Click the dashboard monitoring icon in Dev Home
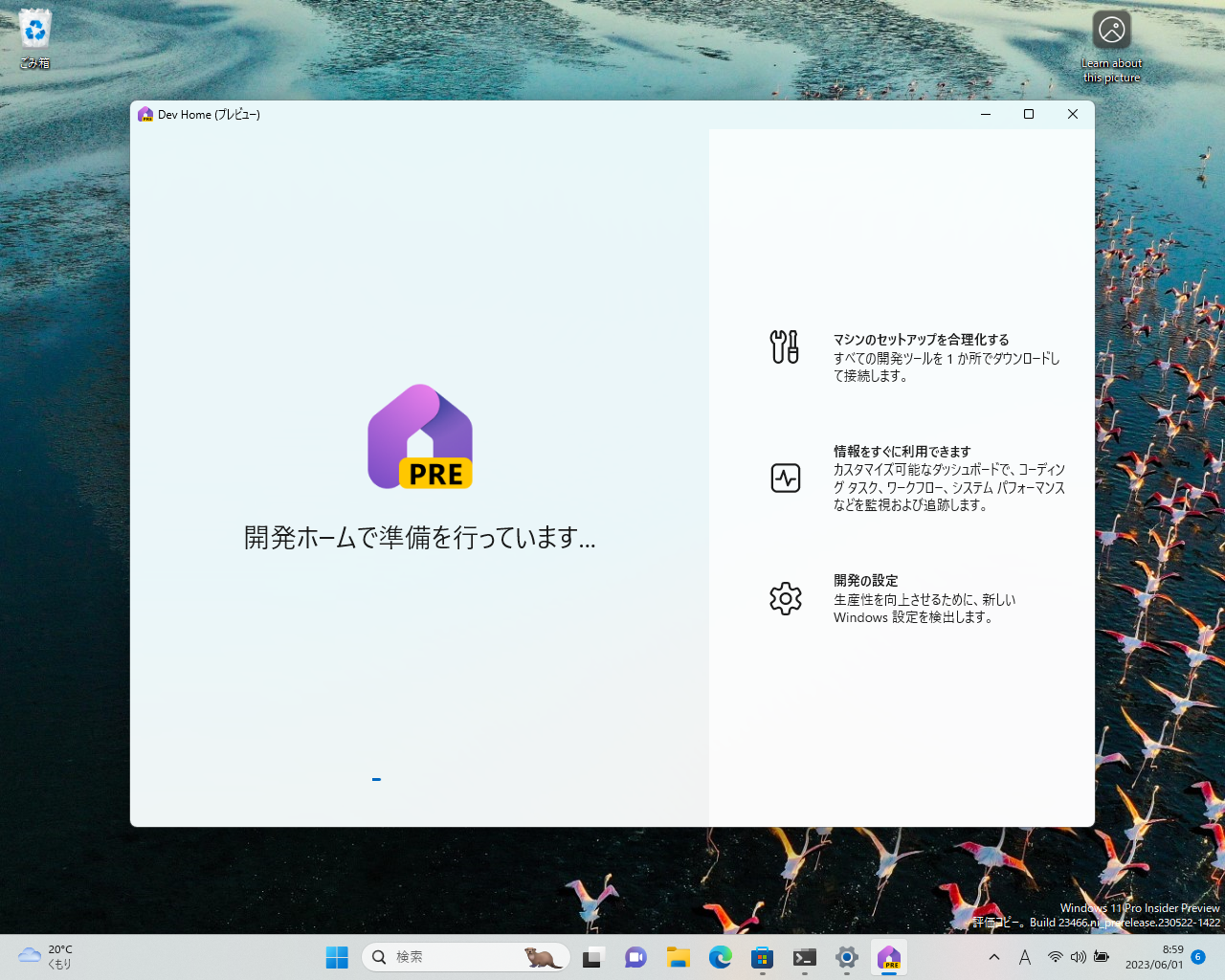1225x980 pixels. click(785, 478)
